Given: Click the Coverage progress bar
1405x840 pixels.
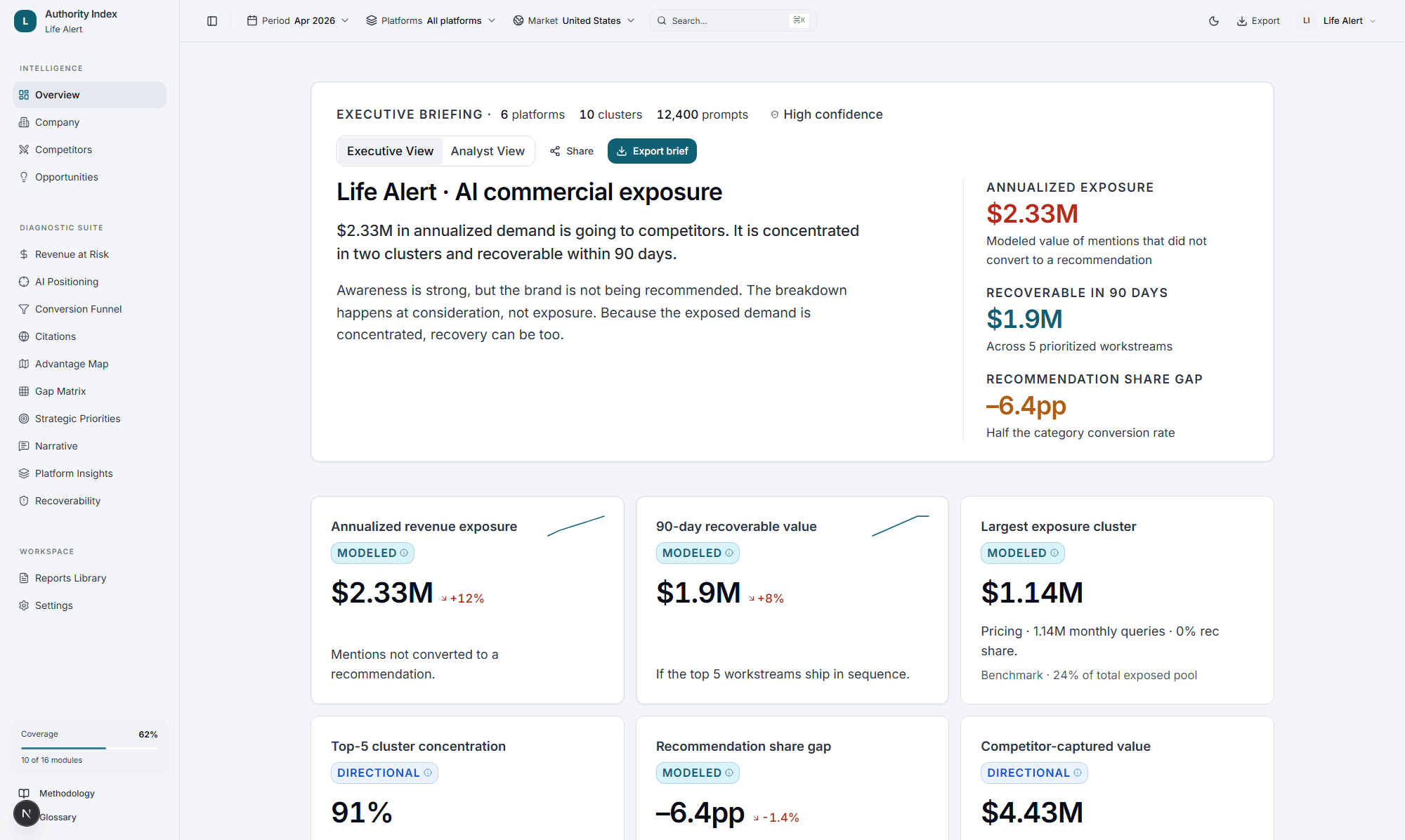Looking at the screenshot, I should point(89,748).
